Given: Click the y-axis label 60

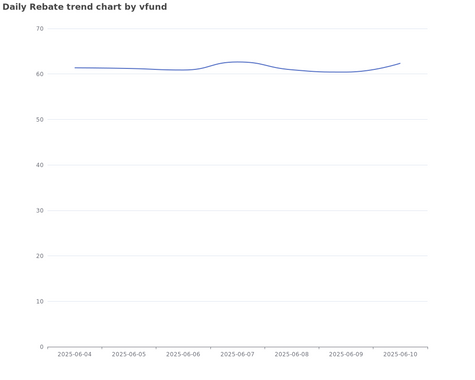Looking at the screenshot, I should coord(40,74).
